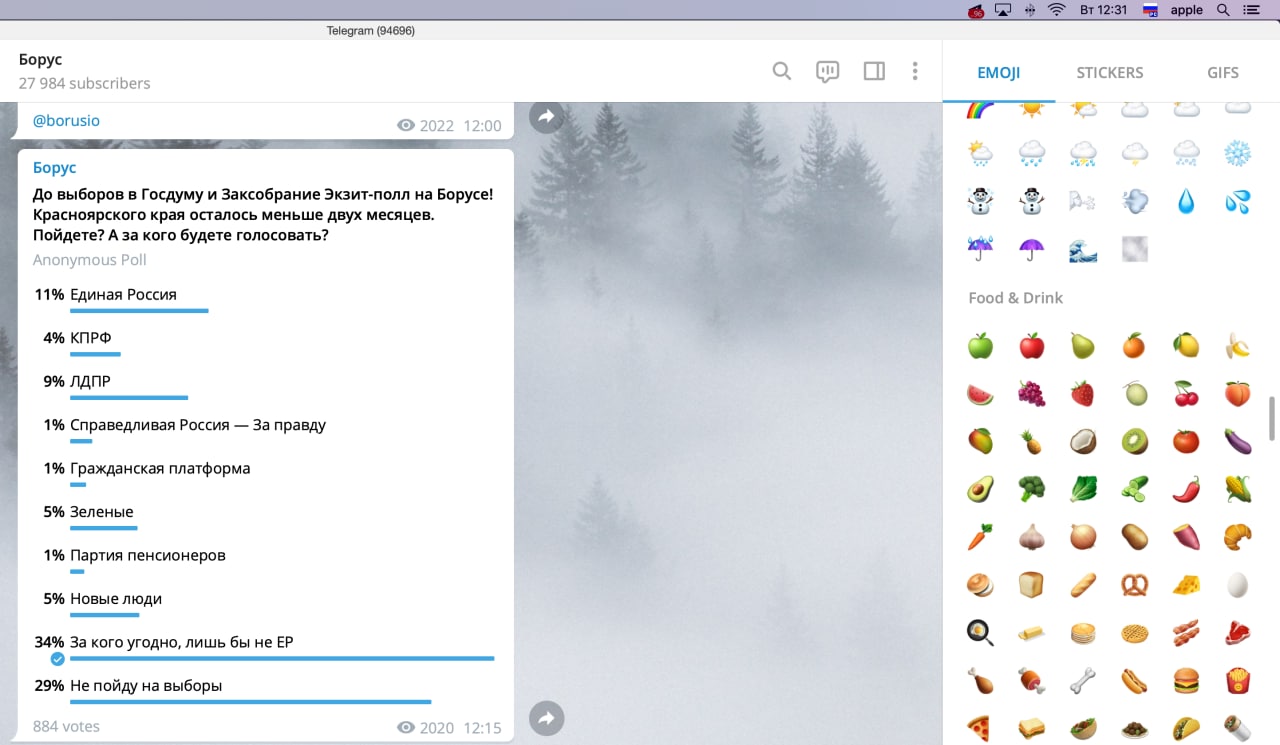Screen dimensions: 1280x745
Task: Insert the strawberry emoji
Action: [x=1083, y=394]
